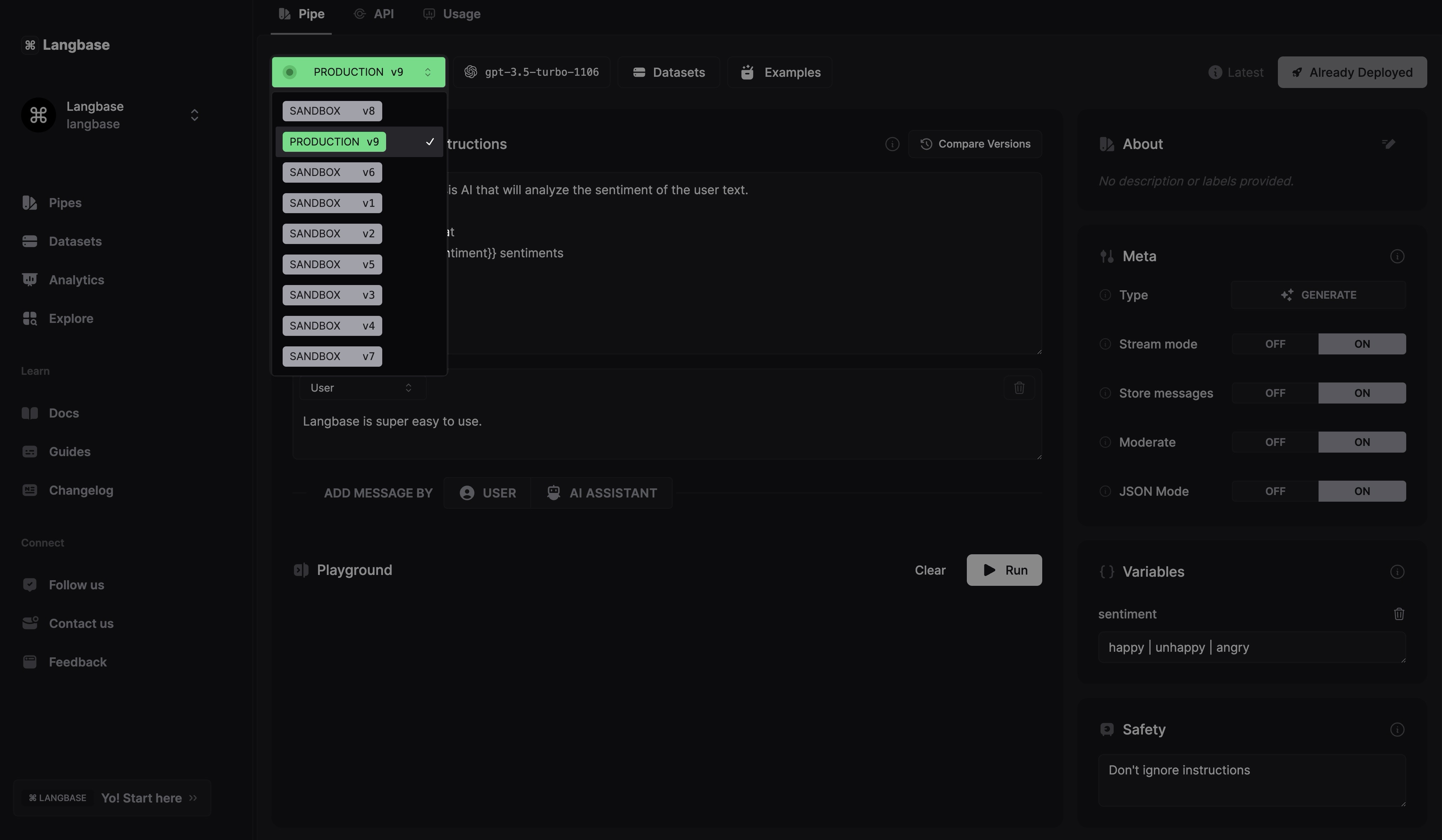Screen dimensions: 1442x840
Task: Select SANDBOX v6 from the version list
Action: tap(332, 172)
